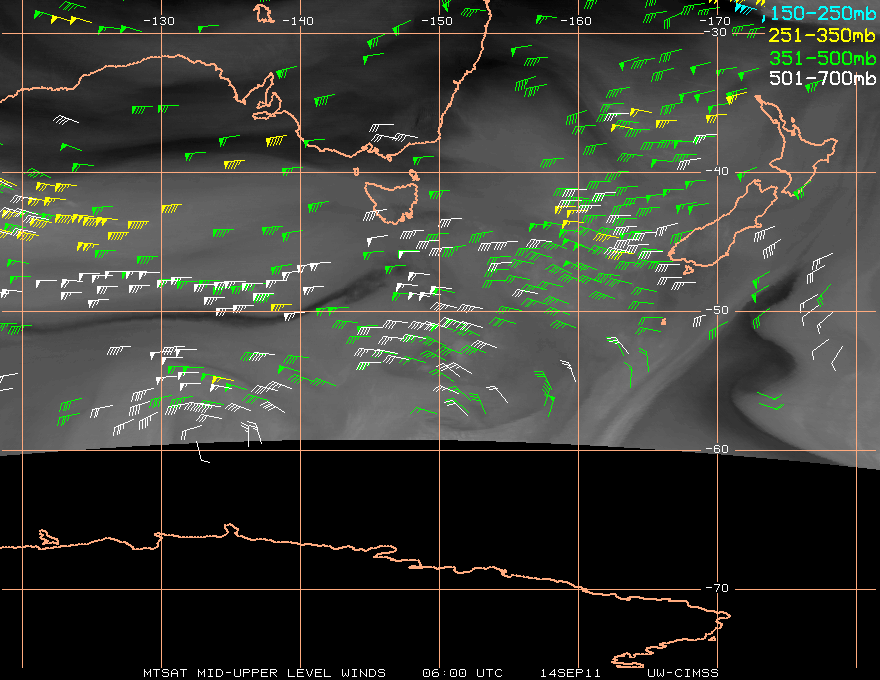Click the 14SEP11 date label

568,672
